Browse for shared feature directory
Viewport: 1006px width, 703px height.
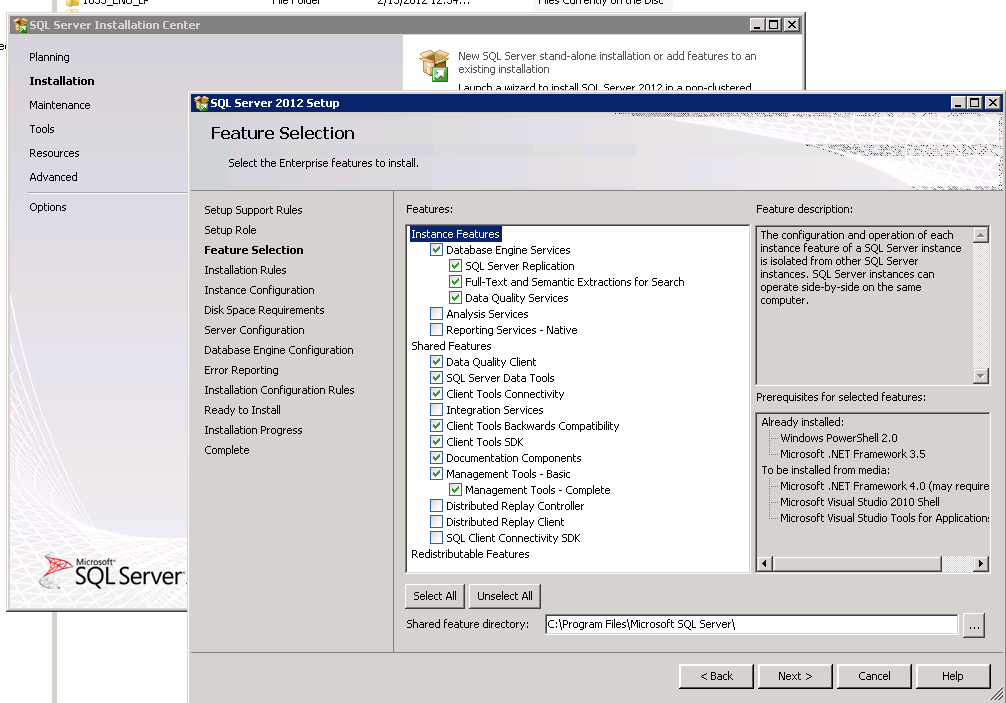tap(974, 625)
